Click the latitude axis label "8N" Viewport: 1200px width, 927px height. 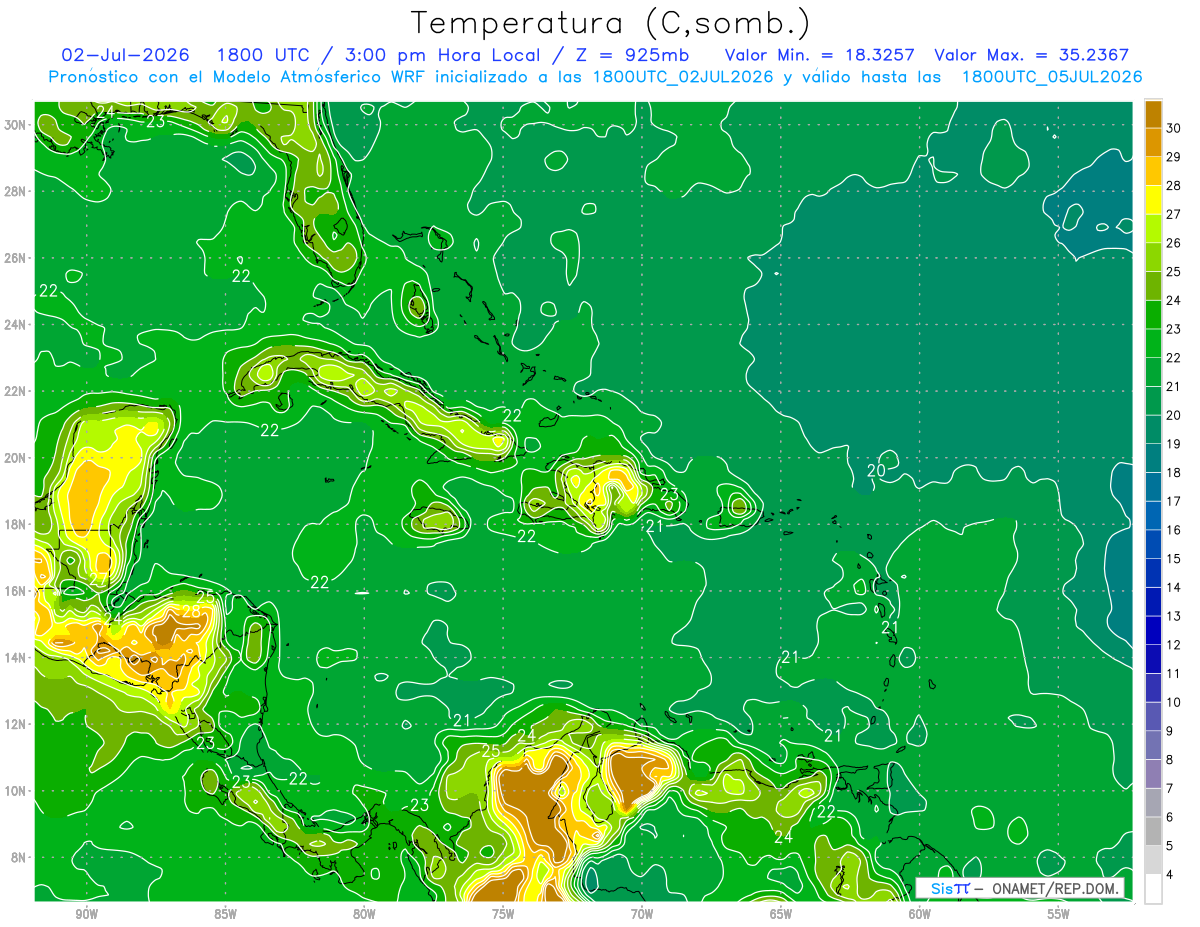tap(19, 857)
